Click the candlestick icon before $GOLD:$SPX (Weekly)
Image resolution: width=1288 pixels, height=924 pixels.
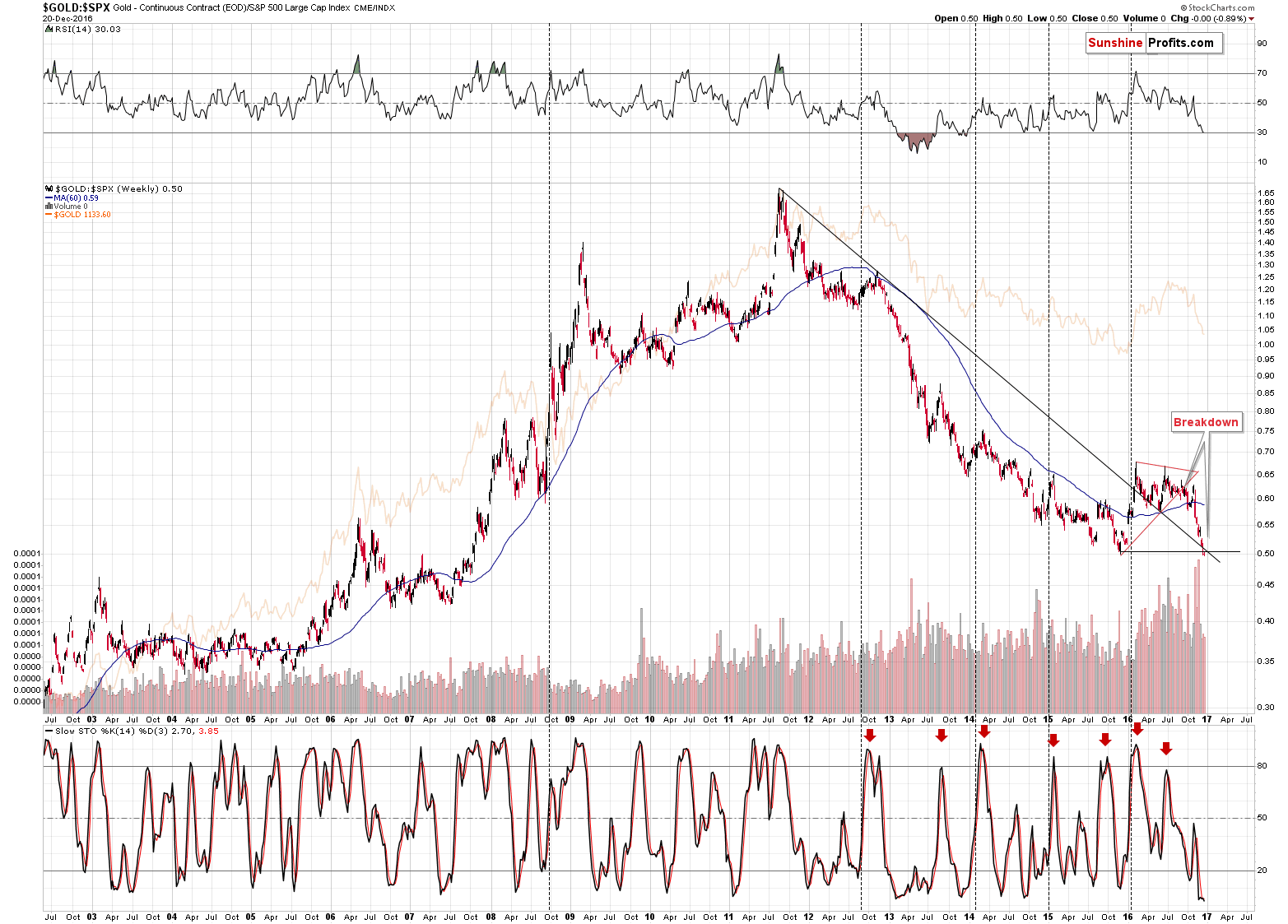(x=49, y=188)
